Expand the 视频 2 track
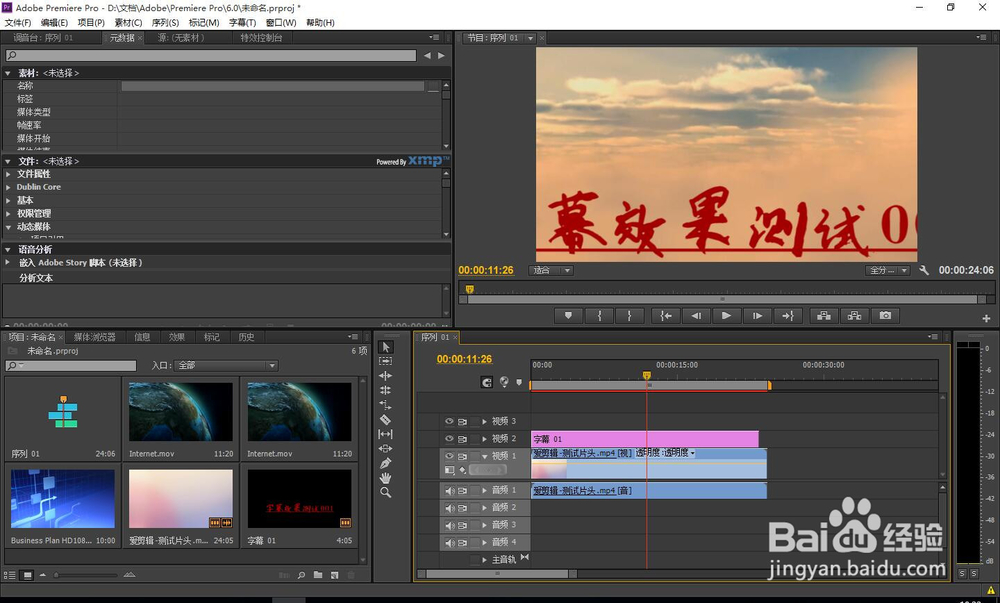Image resolution: width=1000 pixels, height=603 pixels. (x=484, y=439)
